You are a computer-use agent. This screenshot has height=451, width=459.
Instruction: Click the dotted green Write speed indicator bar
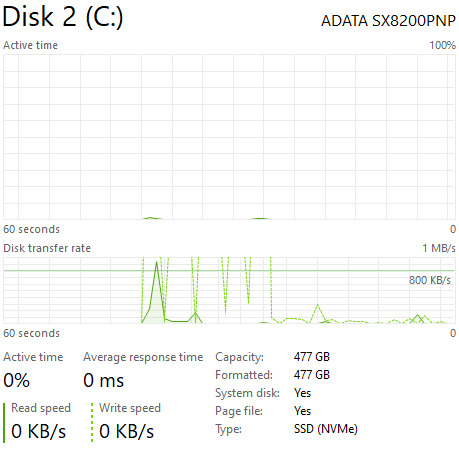click(x=92, y=423)
